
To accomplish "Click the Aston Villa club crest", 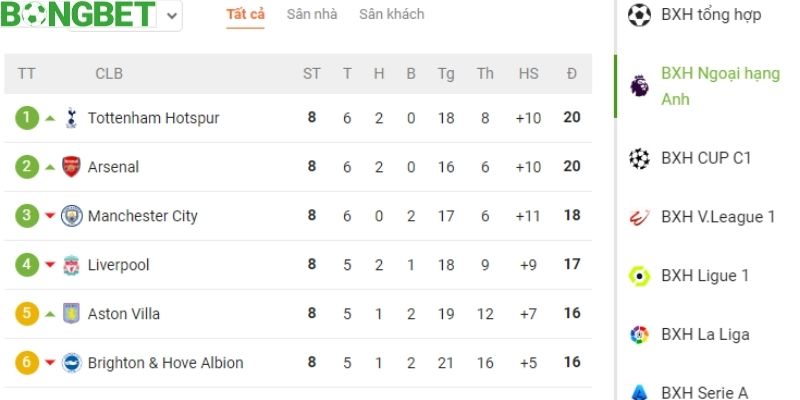I will tap(71, 314).
